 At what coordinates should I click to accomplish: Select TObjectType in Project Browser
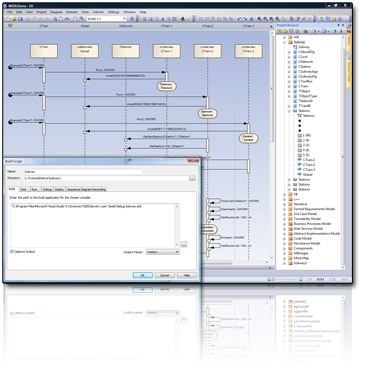pyautogui.click(x=308, y=96)
